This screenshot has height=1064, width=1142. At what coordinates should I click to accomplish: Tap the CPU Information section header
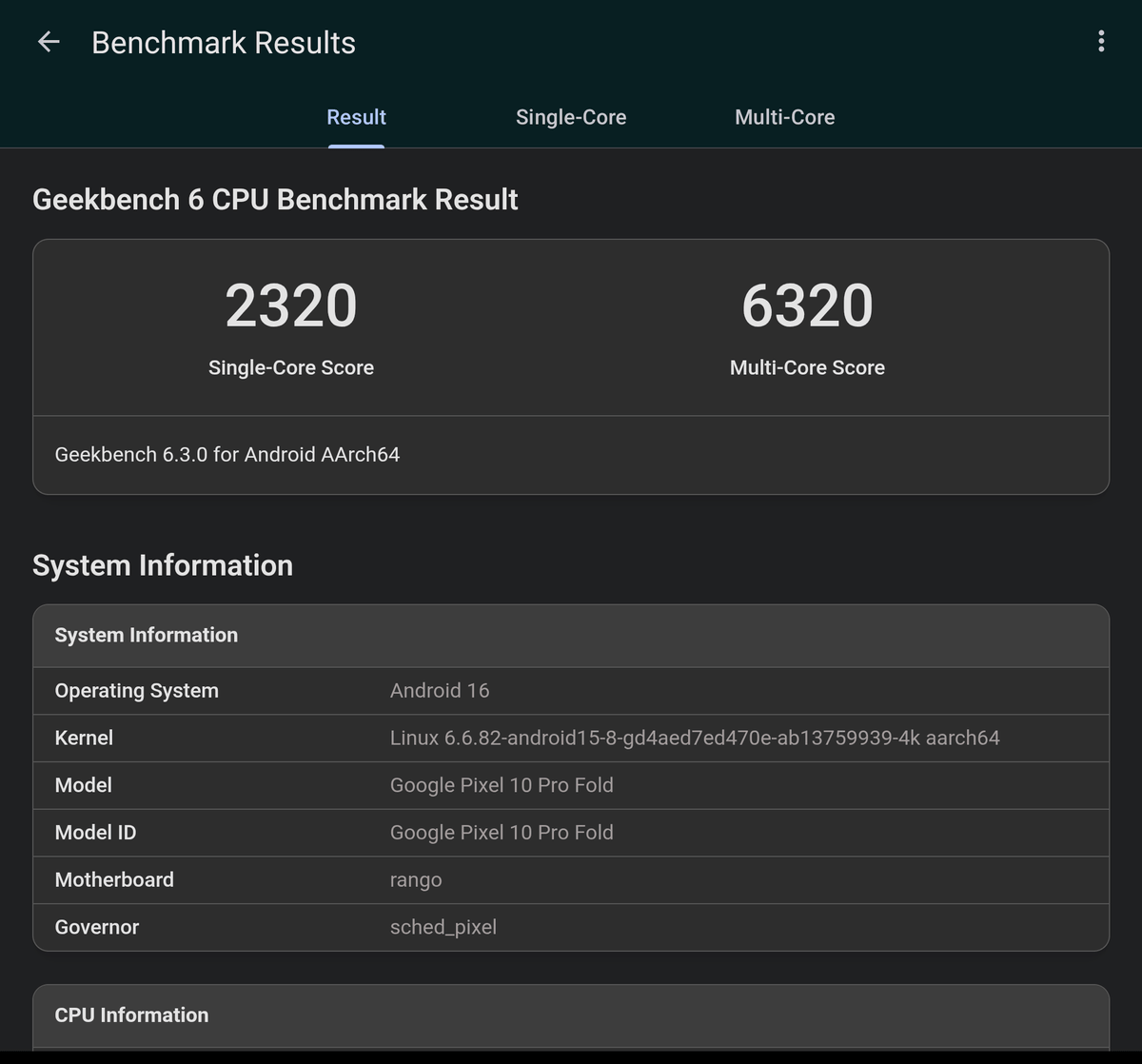[131, 1015]
